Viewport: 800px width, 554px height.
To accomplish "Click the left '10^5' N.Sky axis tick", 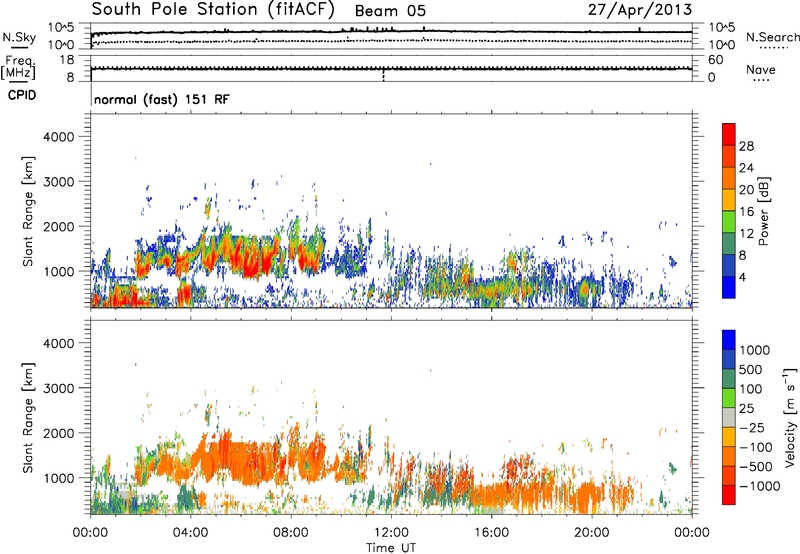I will [x=61, y=28].
